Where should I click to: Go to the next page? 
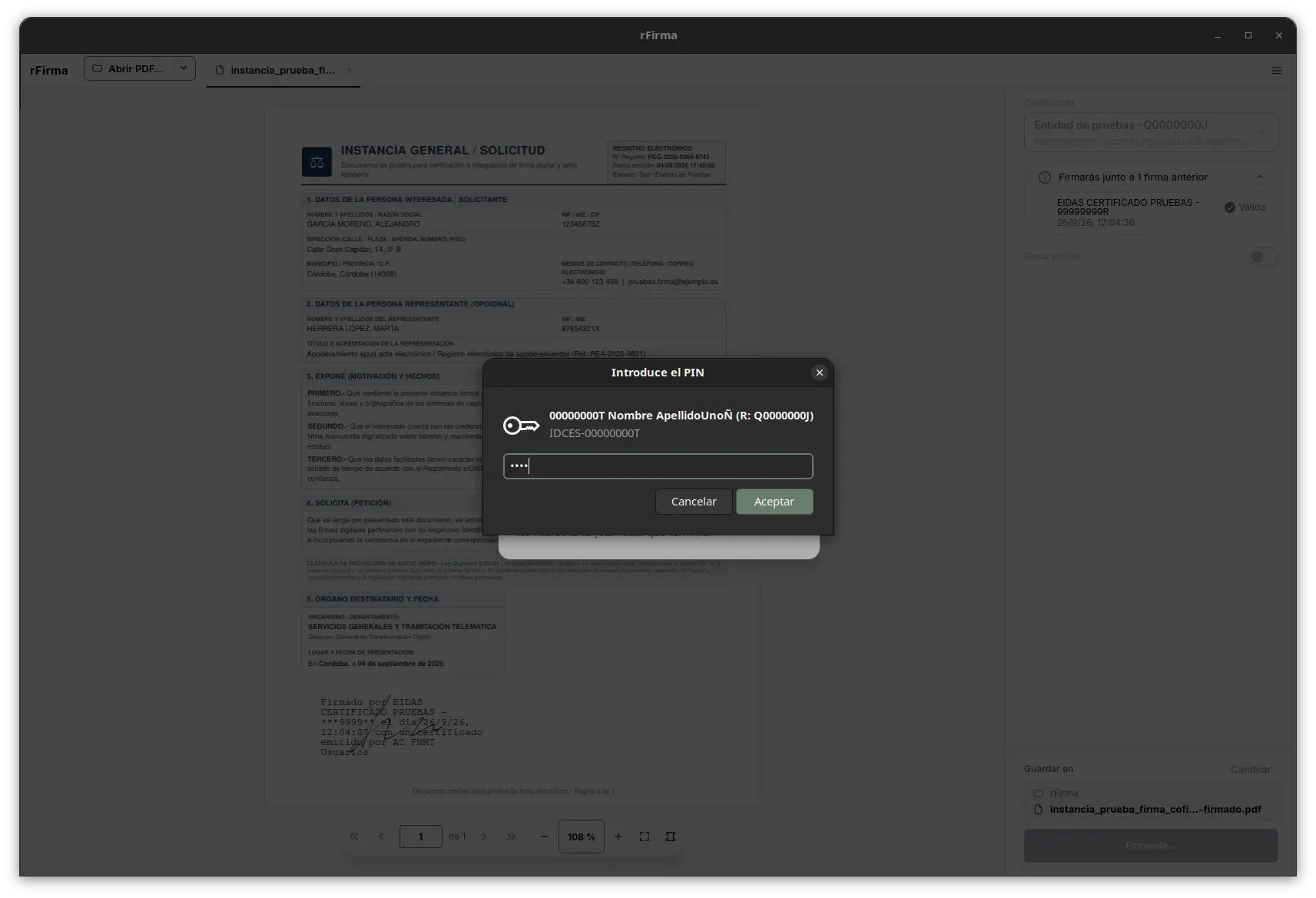click(484, 837)
